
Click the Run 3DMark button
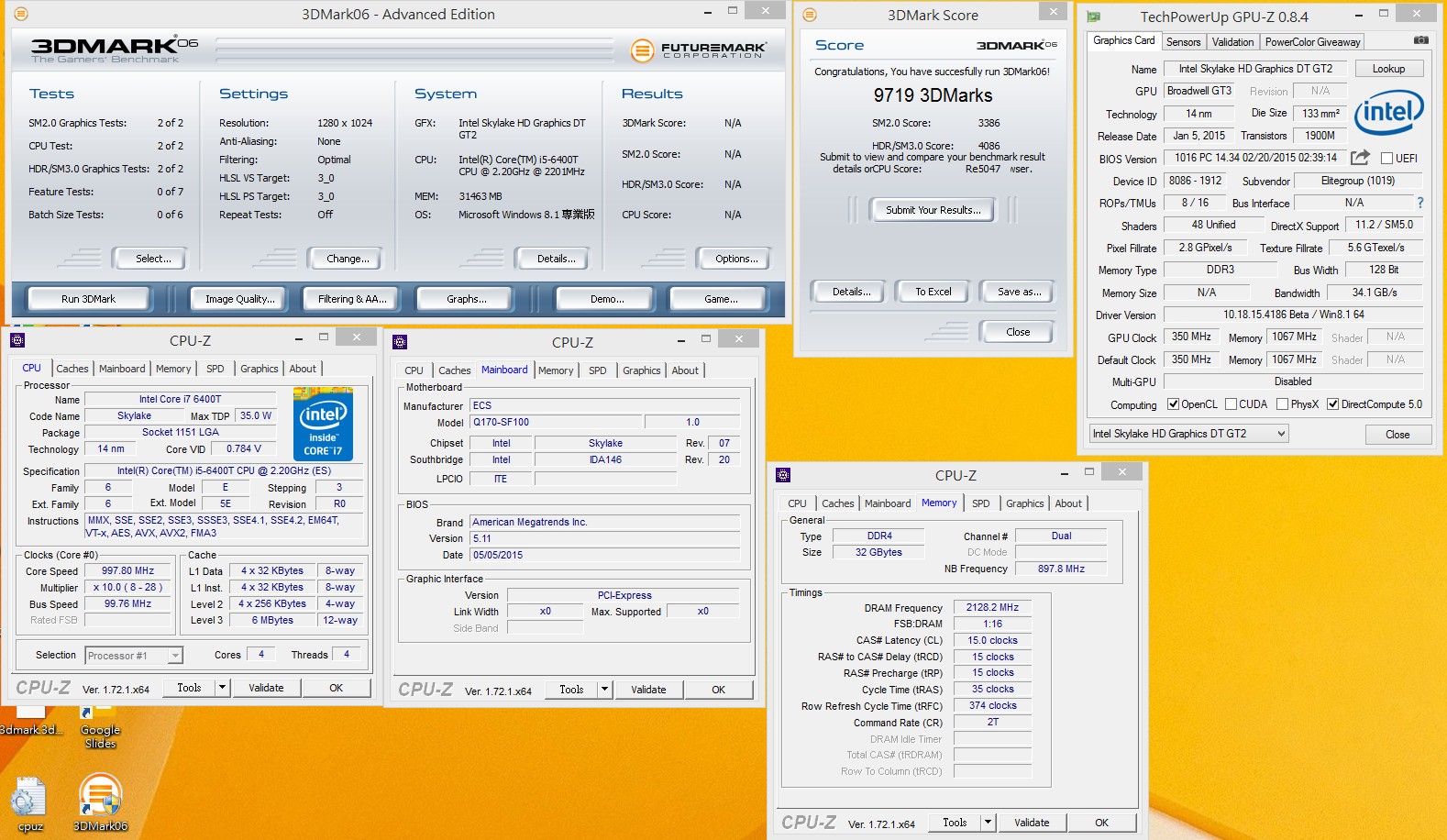pos(88,299)
